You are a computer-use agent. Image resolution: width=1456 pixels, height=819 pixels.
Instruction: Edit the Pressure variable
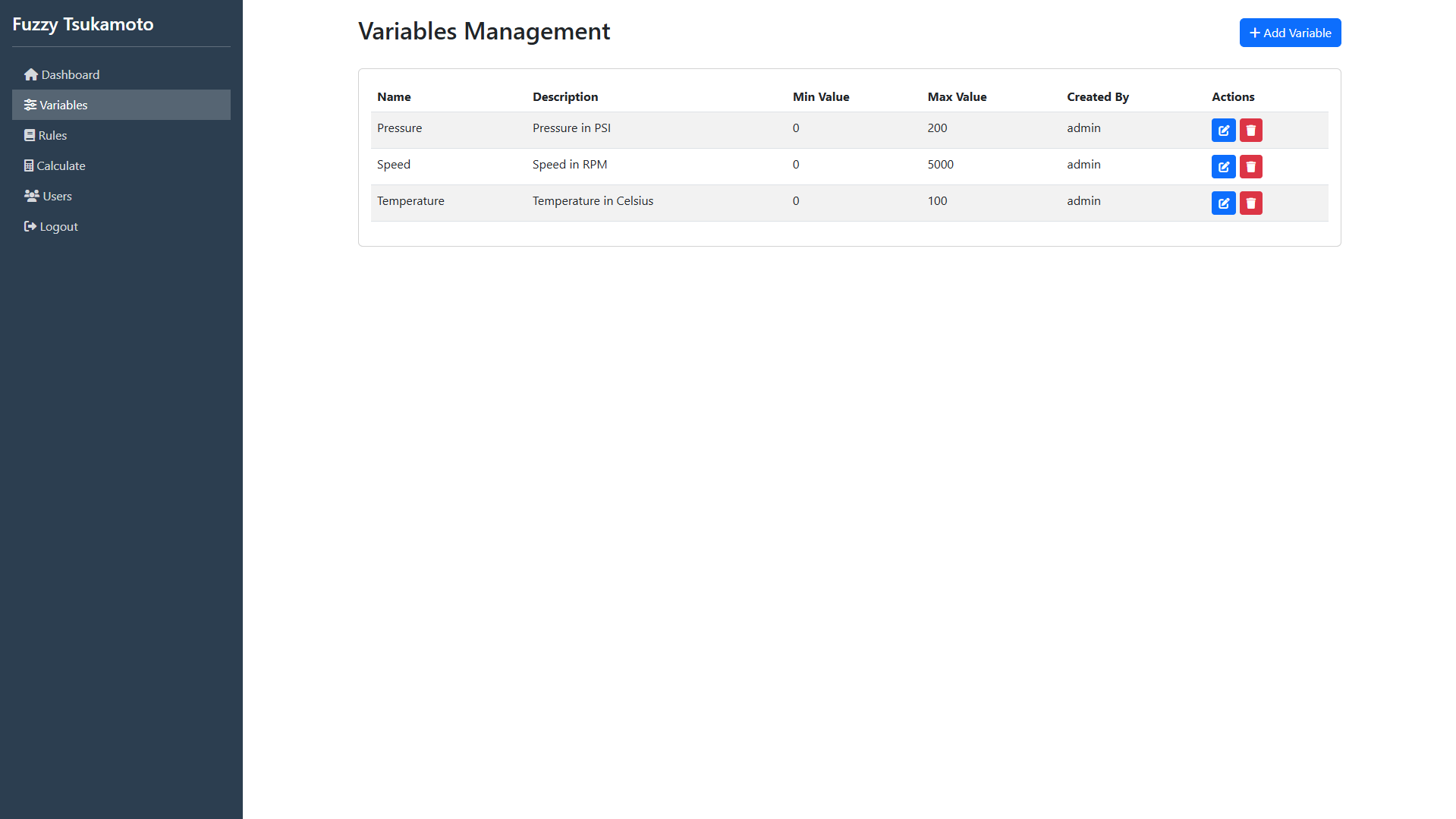[x=1223, y=131]
